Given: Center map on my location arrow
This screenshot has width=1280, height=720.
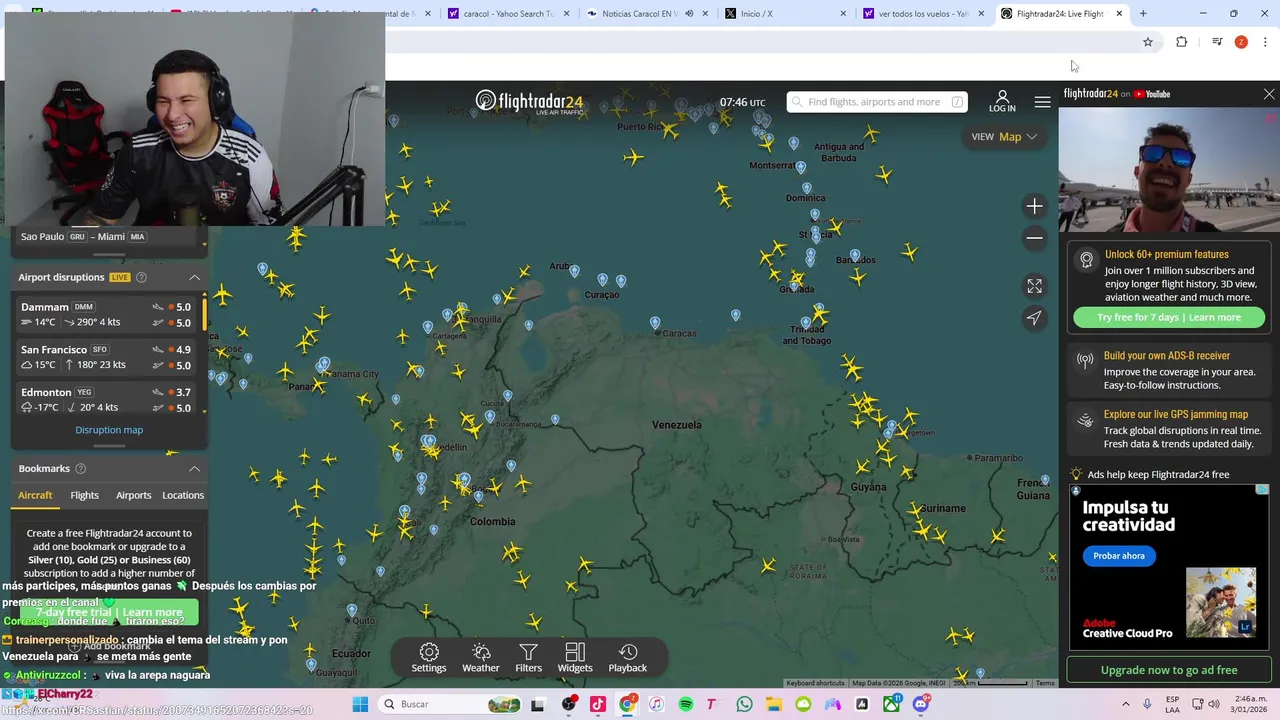Looking at the screenshot, I should click(1034, 318).
